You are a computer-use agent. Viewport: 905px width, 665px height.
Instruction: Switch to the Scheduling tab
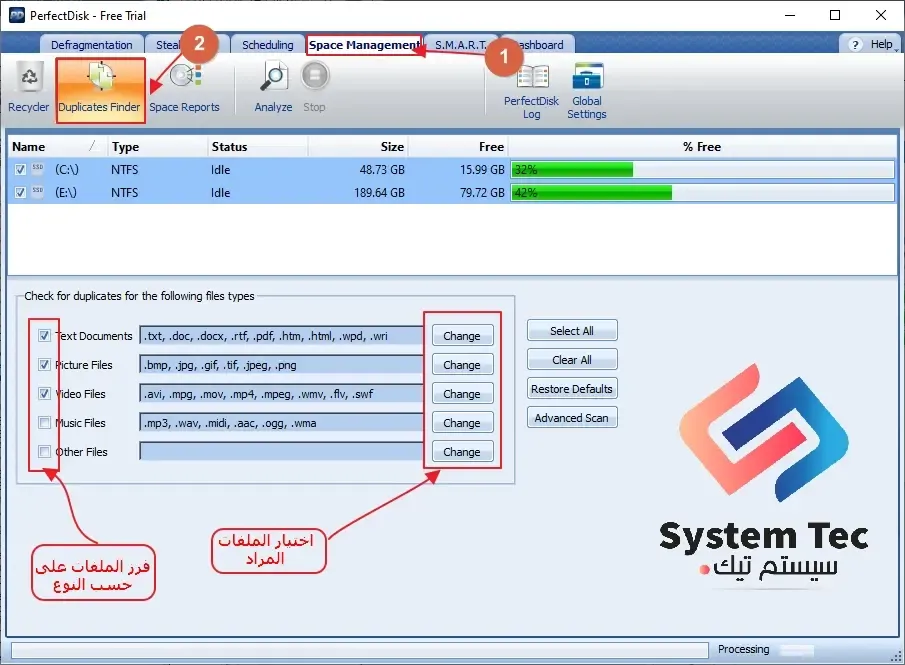(x=267, y=44)
